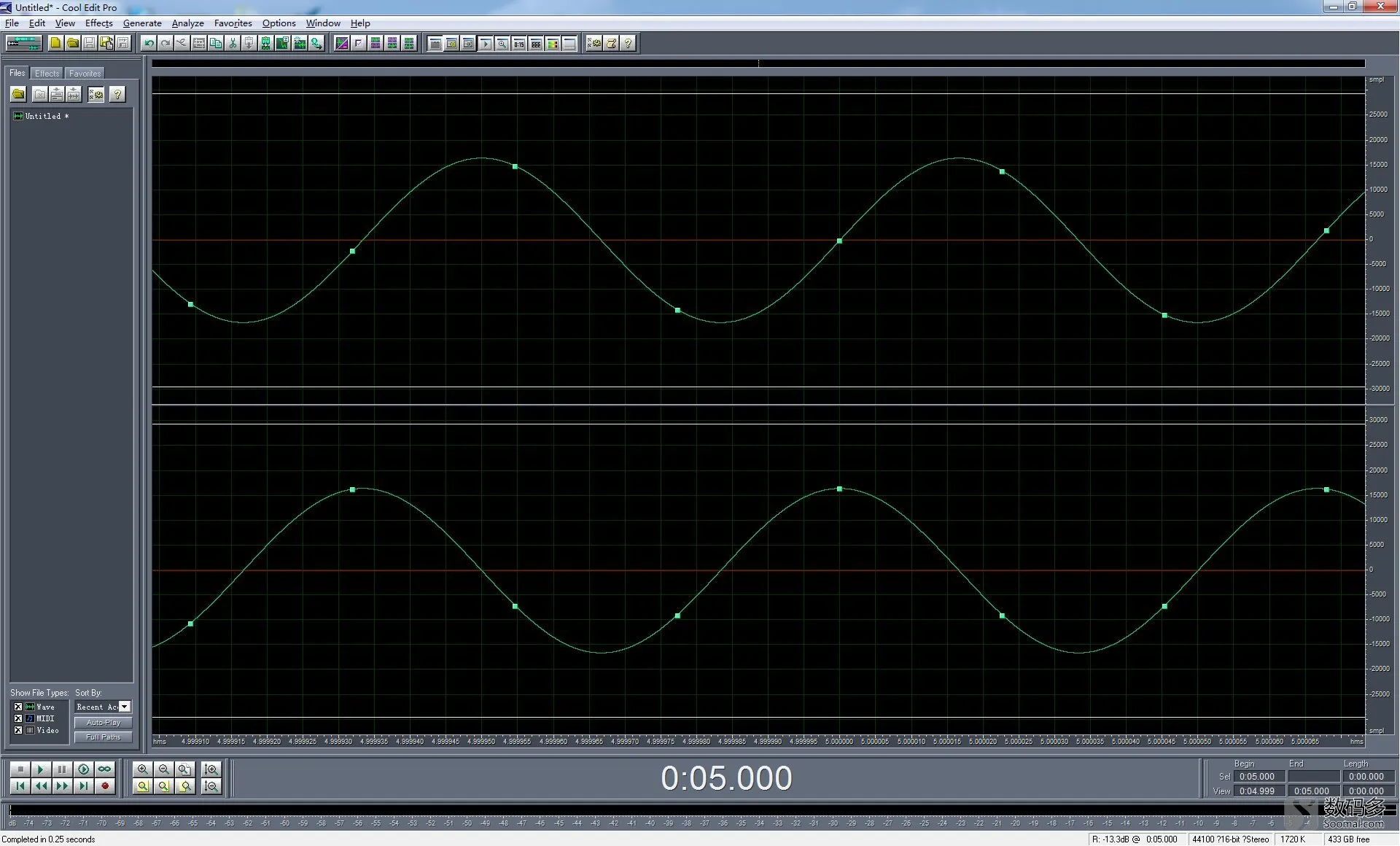This screenshot has width=1400, height=846.
Task: Click the View End time field
Action: coord(1313,791)
